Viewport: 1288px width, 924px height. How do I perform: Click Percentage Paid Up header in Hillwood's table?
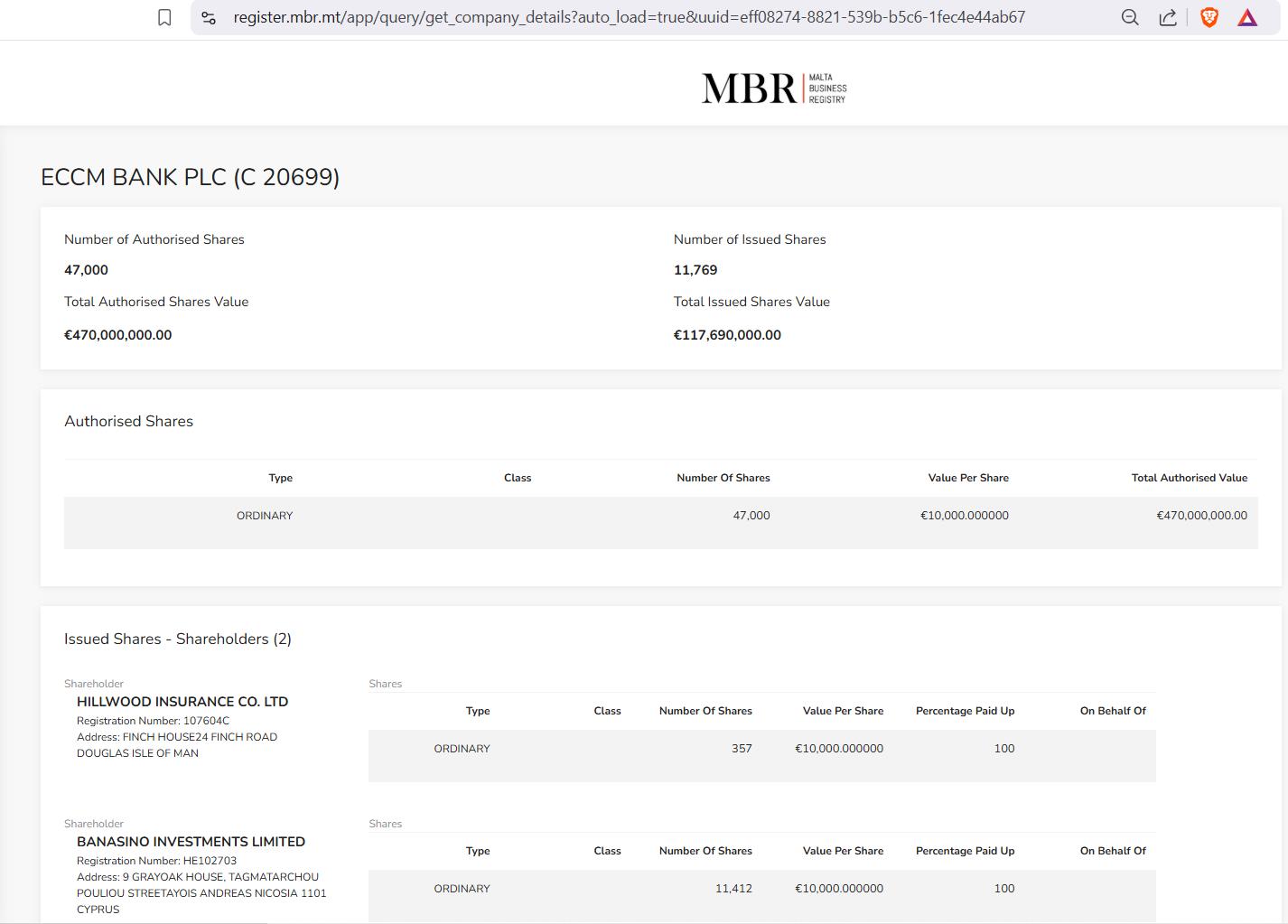click(965, 711)
